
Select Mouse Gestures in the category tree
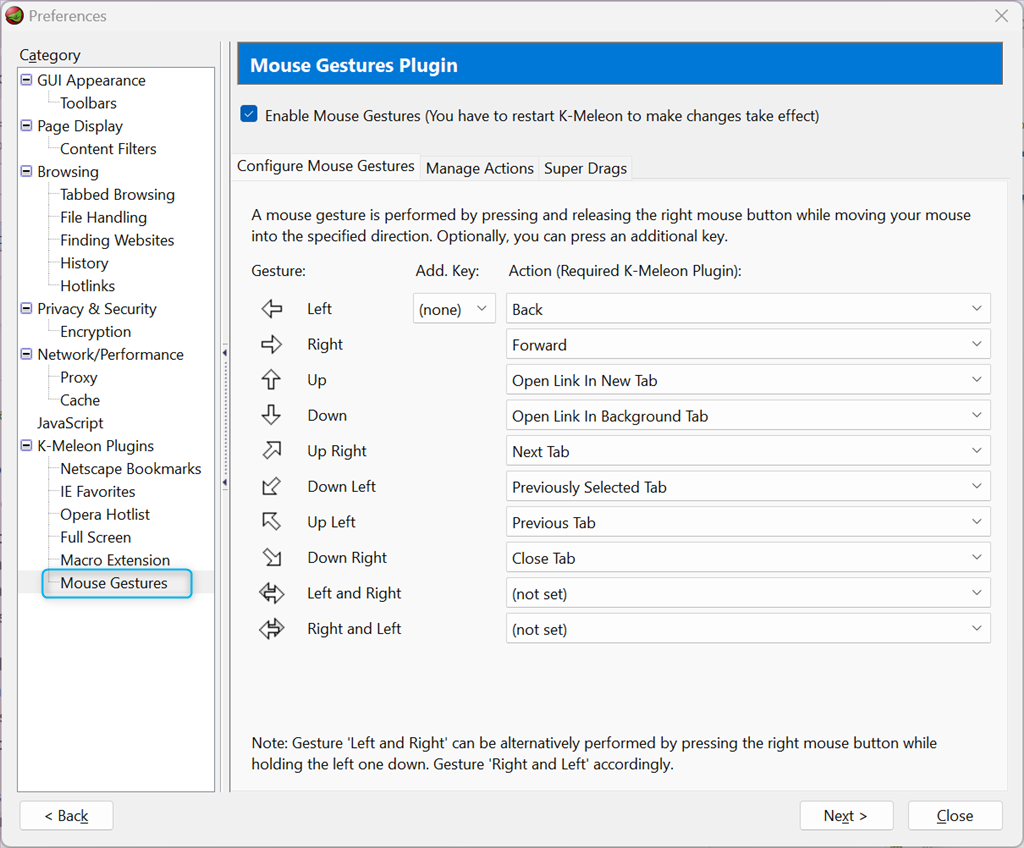coord(114,583)
